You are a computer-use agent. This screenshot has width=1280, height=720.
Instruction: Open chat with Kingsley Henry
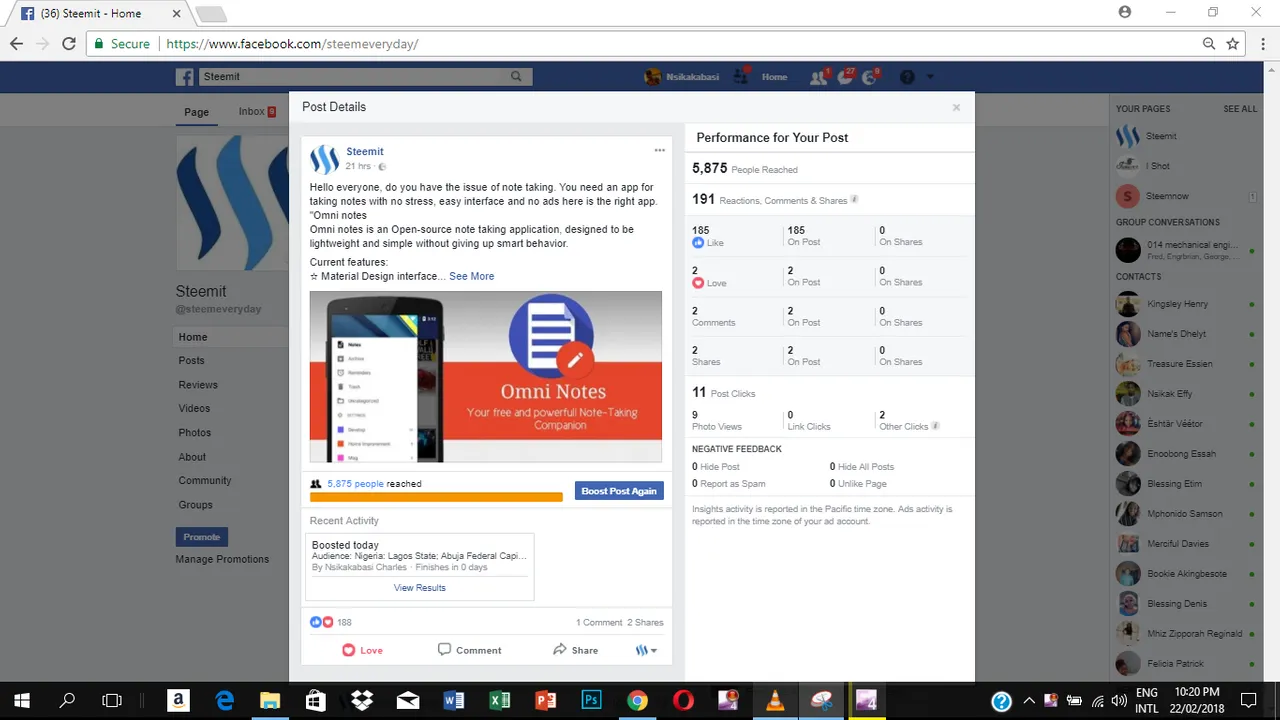1185,304
